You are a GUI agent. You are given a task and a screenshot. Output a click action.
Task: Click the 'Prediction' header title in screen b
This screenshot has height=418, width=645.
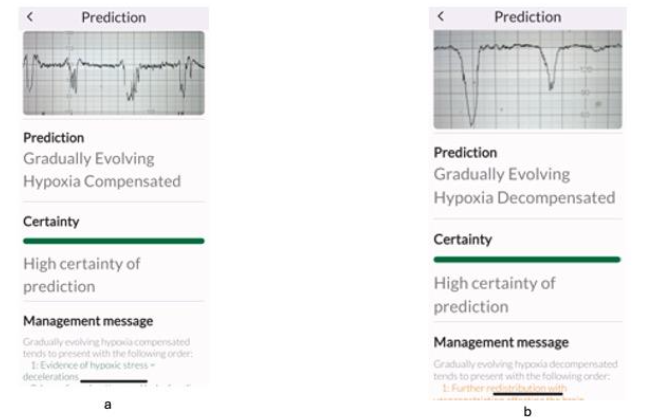(528, 17)
